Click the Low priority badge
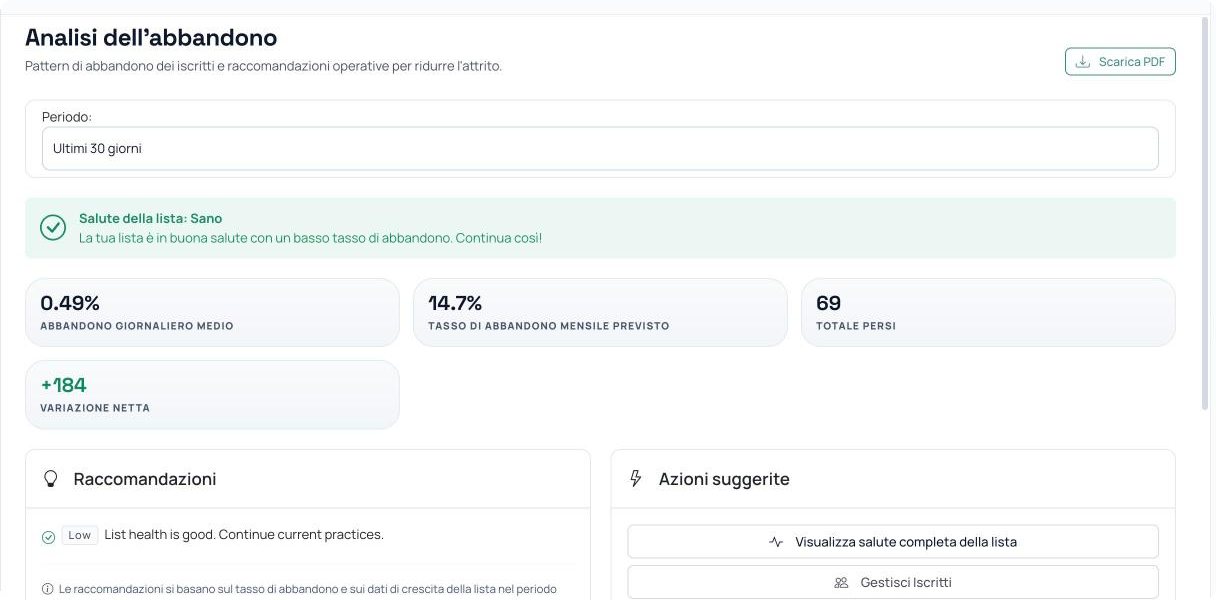 click(80, 535)
